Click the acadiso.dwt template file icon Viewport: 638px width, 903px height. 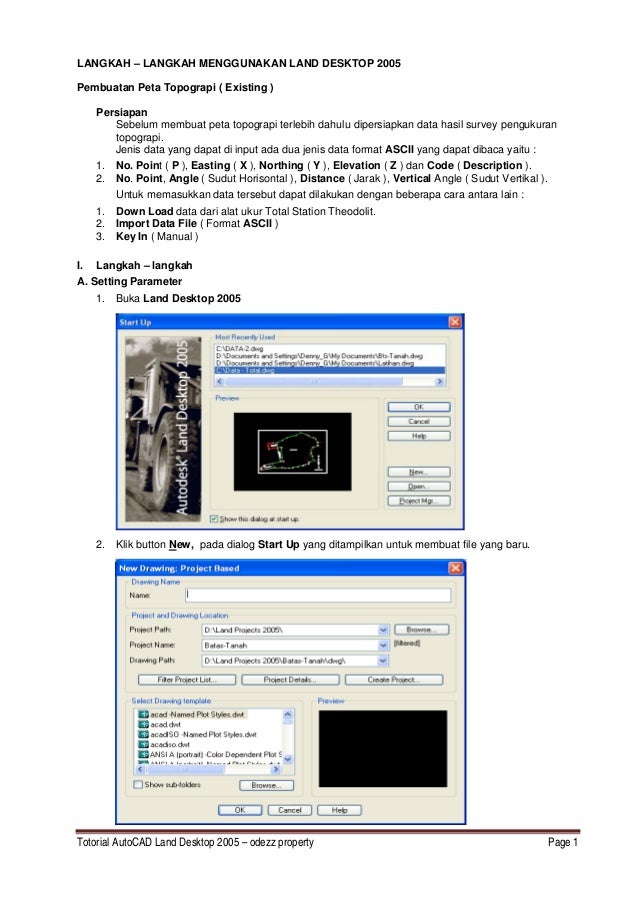tap(143, 744)
